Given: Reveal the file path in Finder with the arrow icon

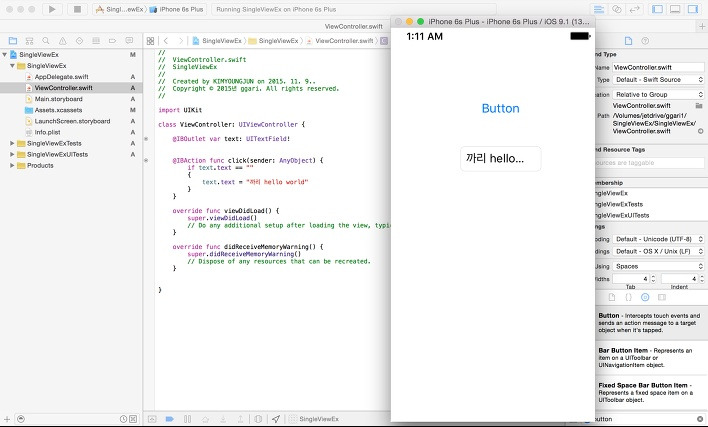Looking at the screenshot, I should click(700, 131).
